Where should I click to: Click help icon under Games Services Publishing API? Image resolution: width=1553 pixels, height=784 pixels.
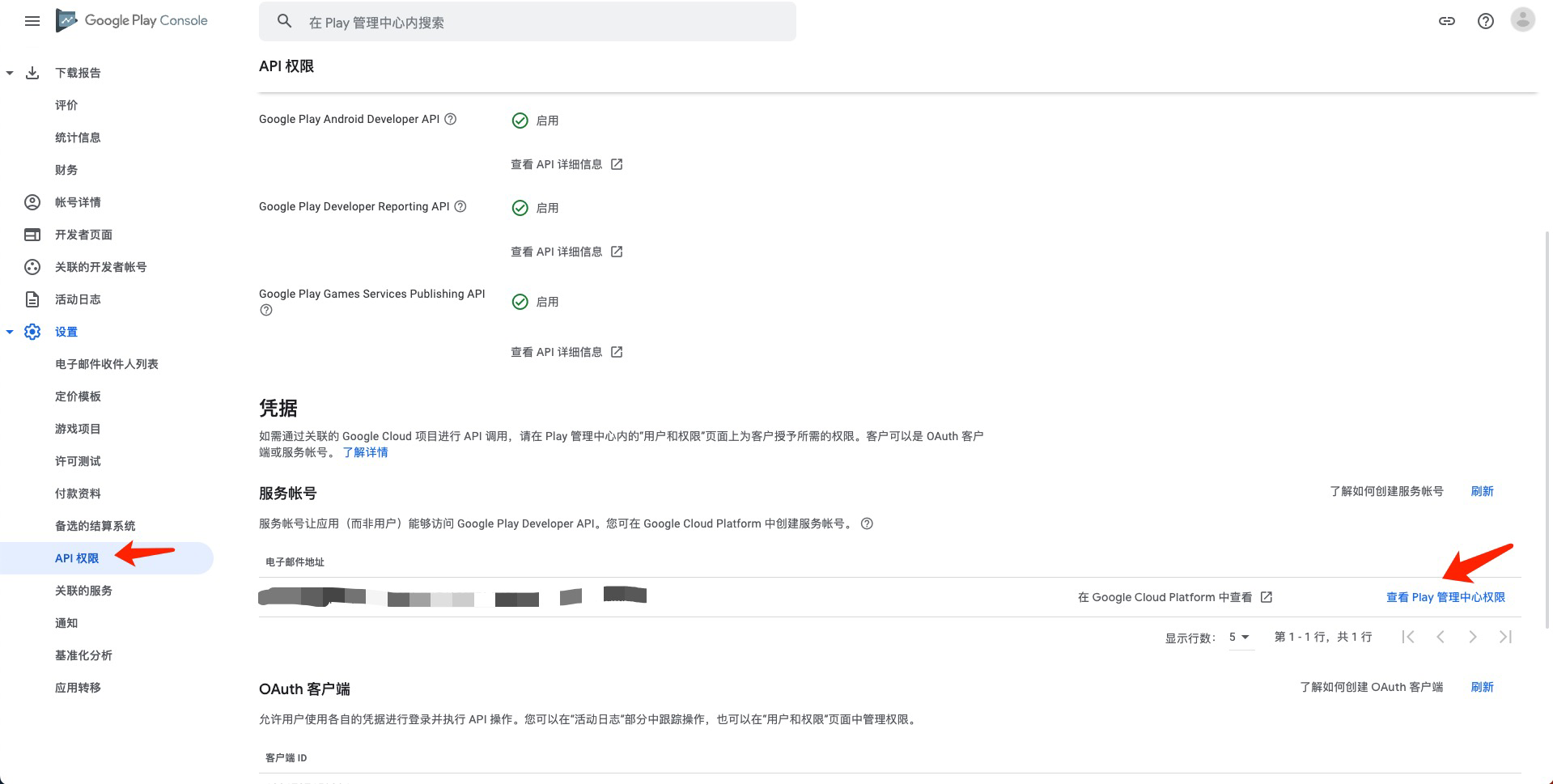click(x=266, y=310)
